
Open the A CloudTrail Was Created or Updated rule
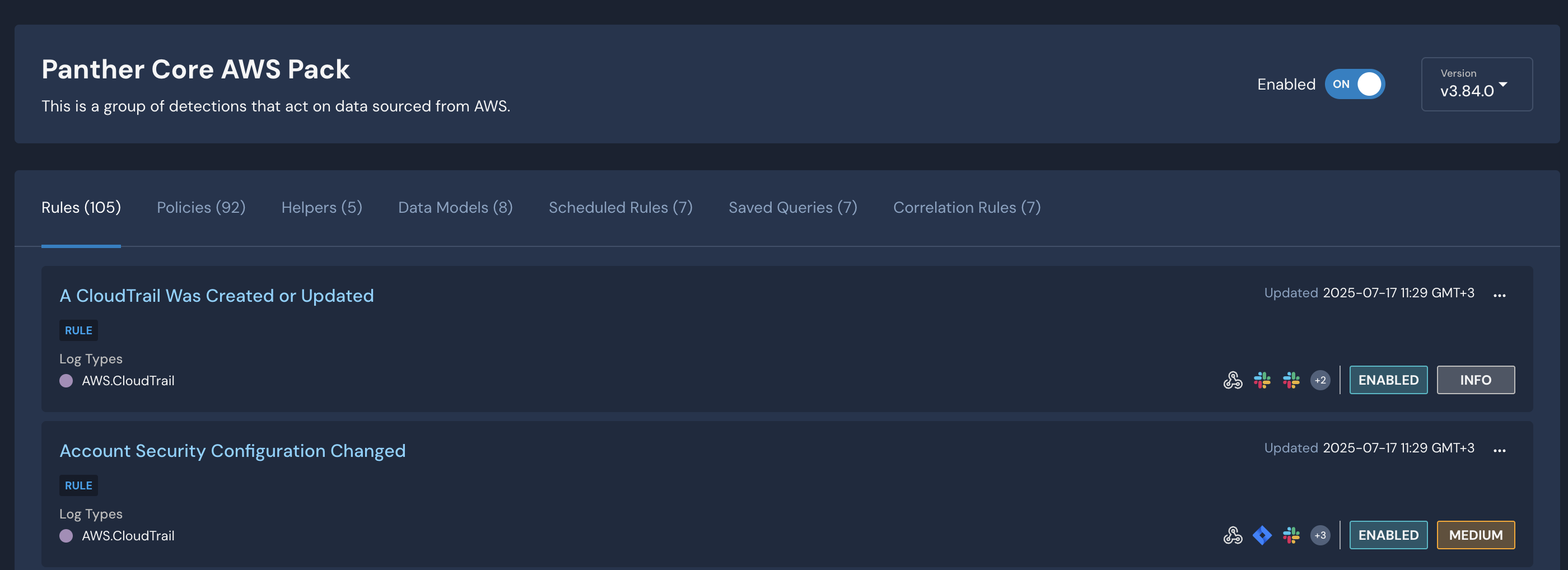click(x=217, y=296)
